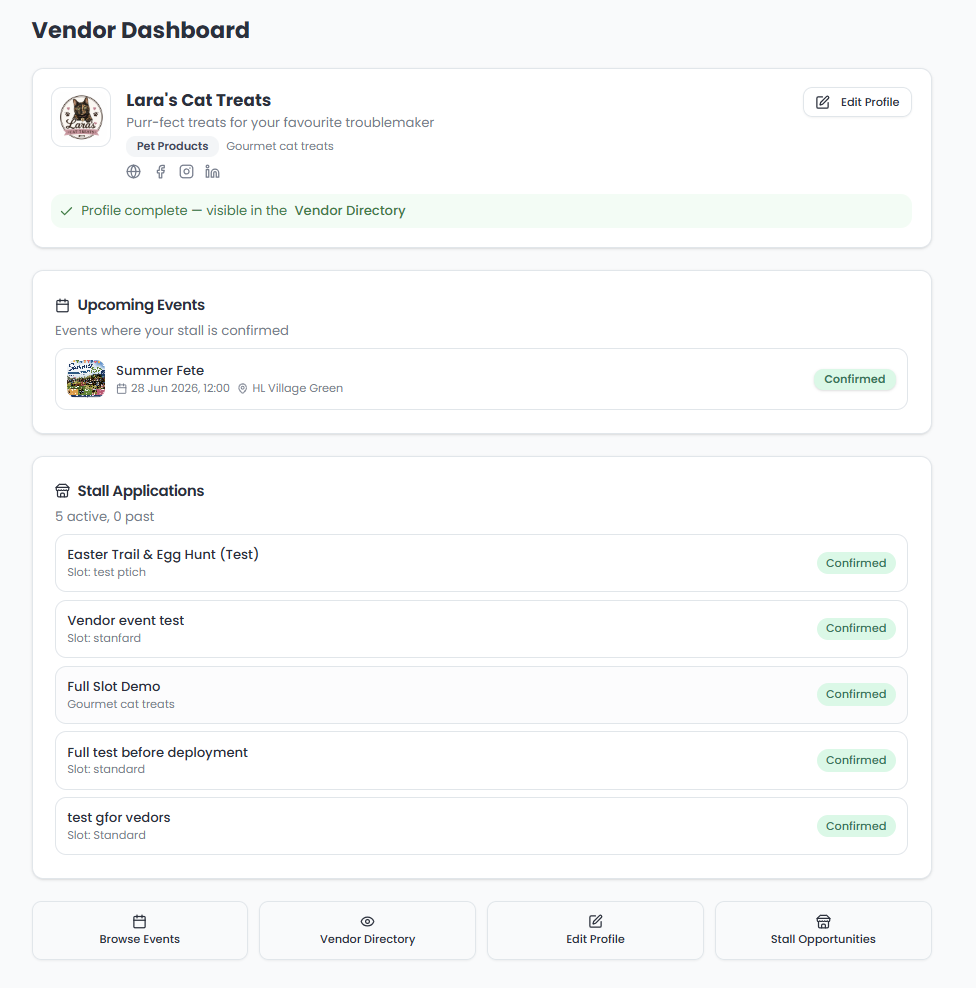Click Confirmed badge on test gfor vedors
Image resolution: width=976 pixels, height=988 pixels.
pyautogui.click(x=856, y=826)
